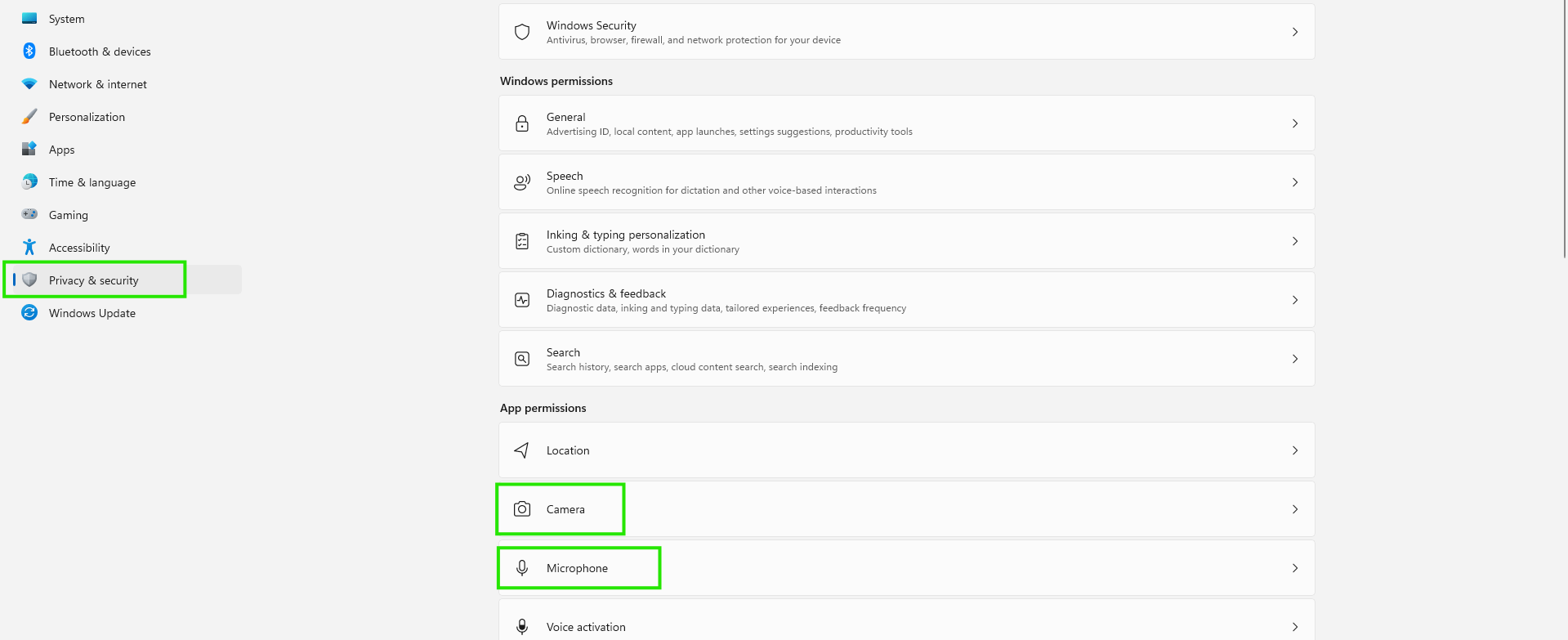Click 'Search history, search apps' description text

(692, 367)
